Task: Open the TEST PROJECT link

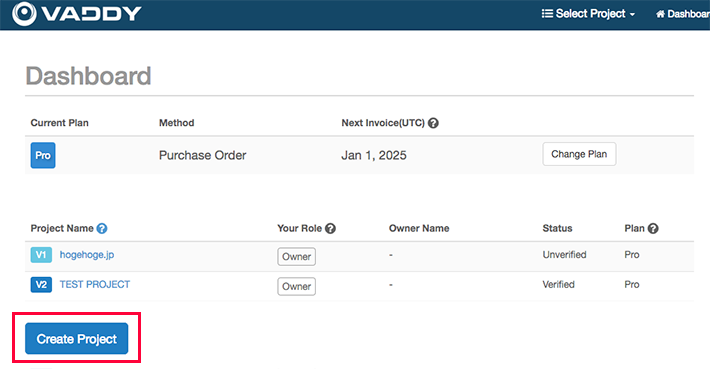Action: click(95, 284)
